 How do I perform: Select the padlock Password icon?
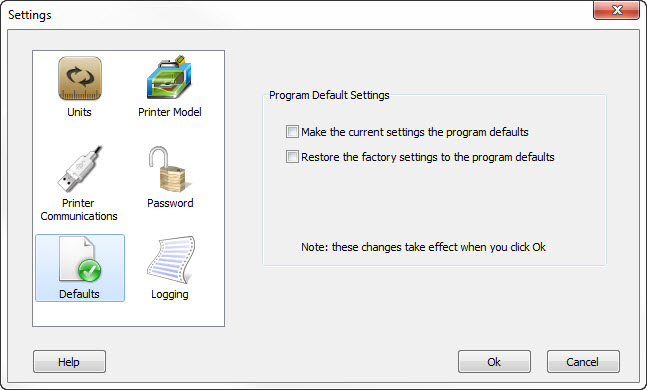pos(170,169)
